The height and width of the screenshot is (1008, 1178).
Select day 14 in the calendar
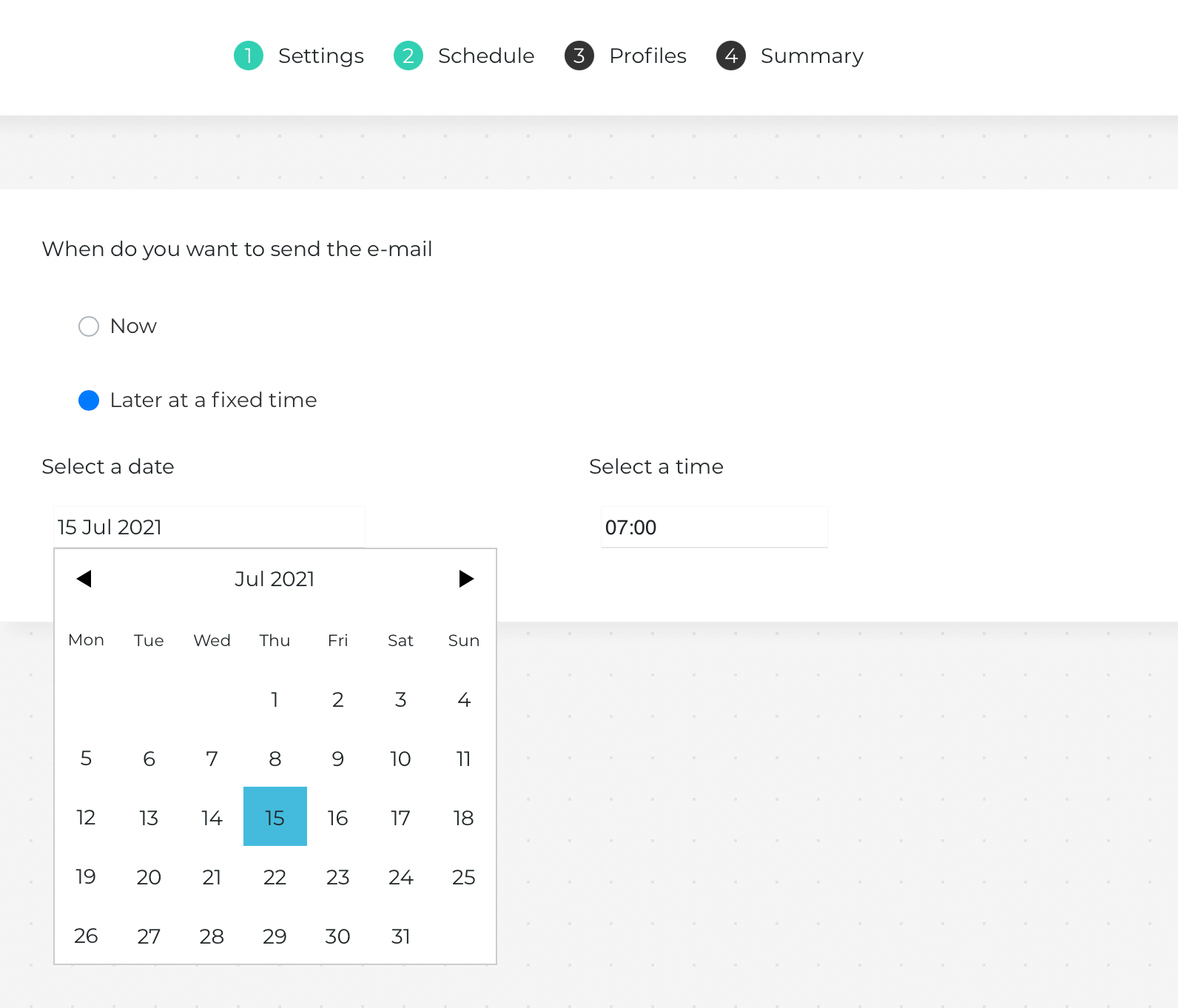click(212, 818)
